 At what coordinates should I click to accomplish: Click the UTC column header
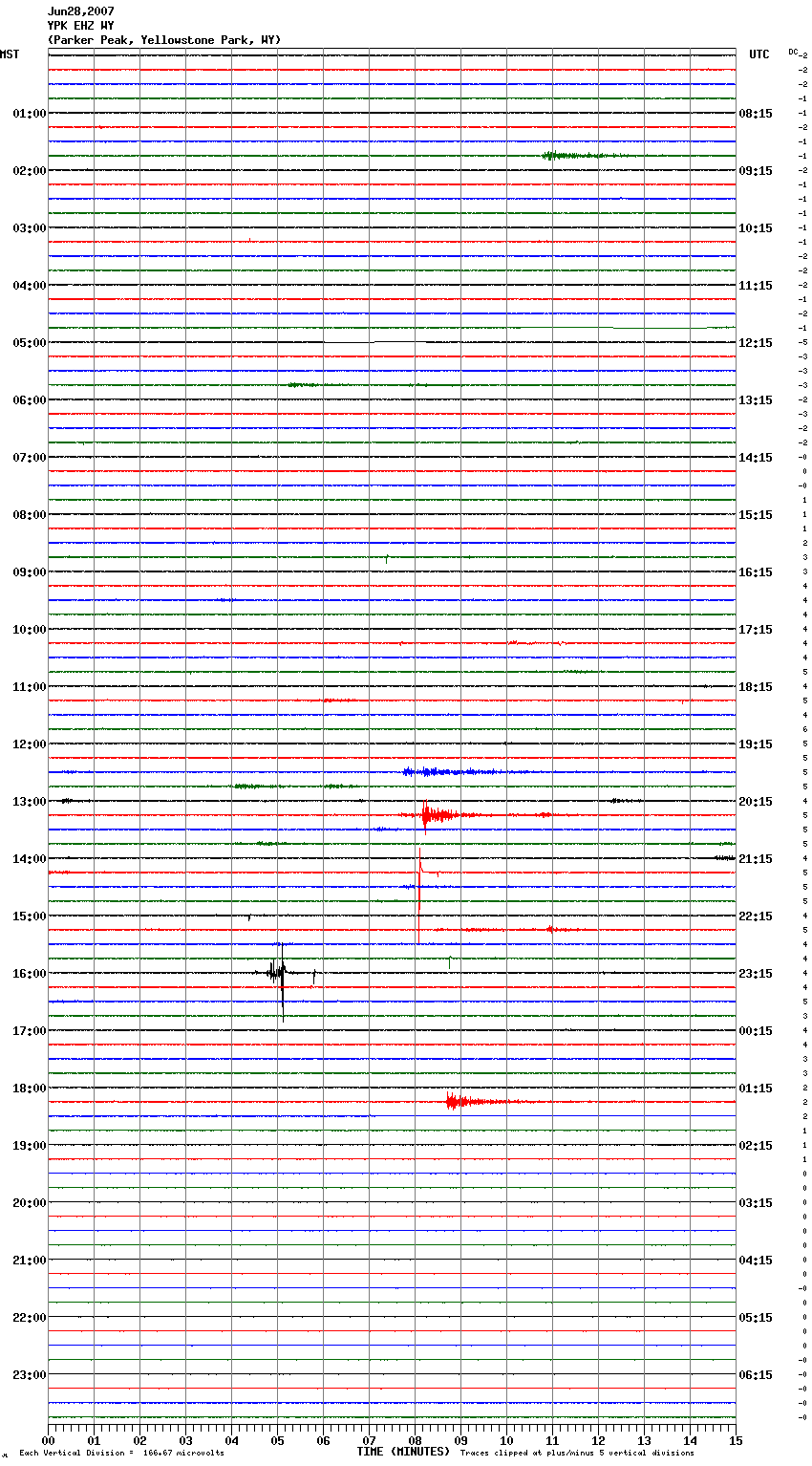759,54
